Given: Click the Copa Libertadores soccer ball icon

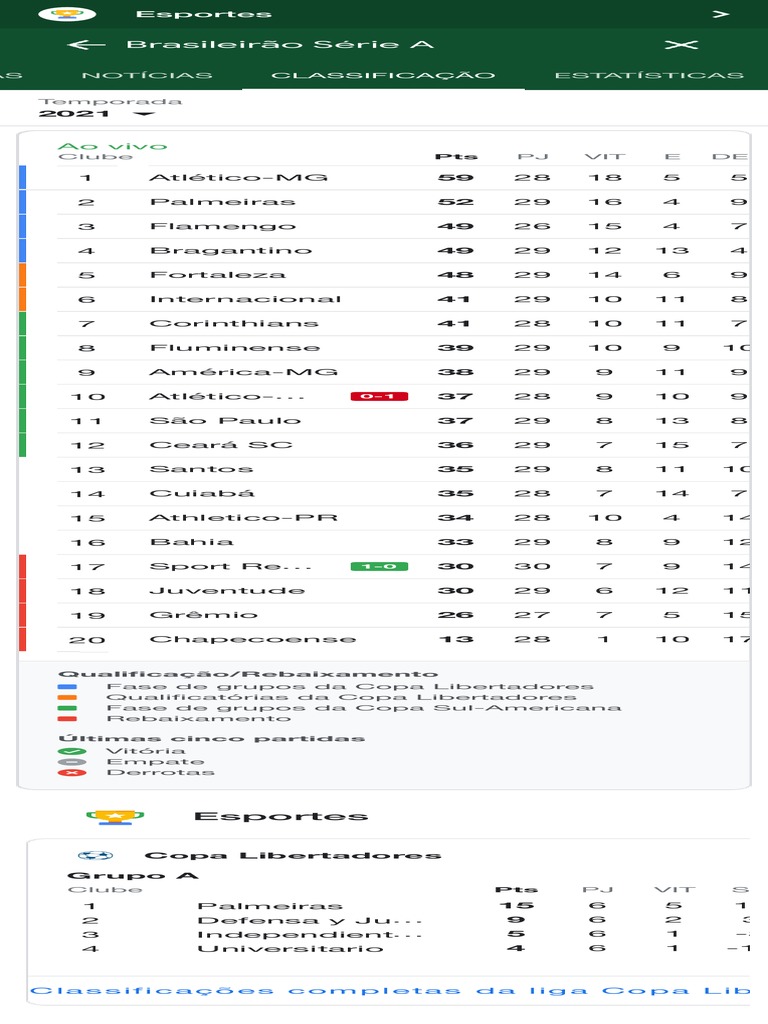Looking at the screenshot, I should [95, 856].
